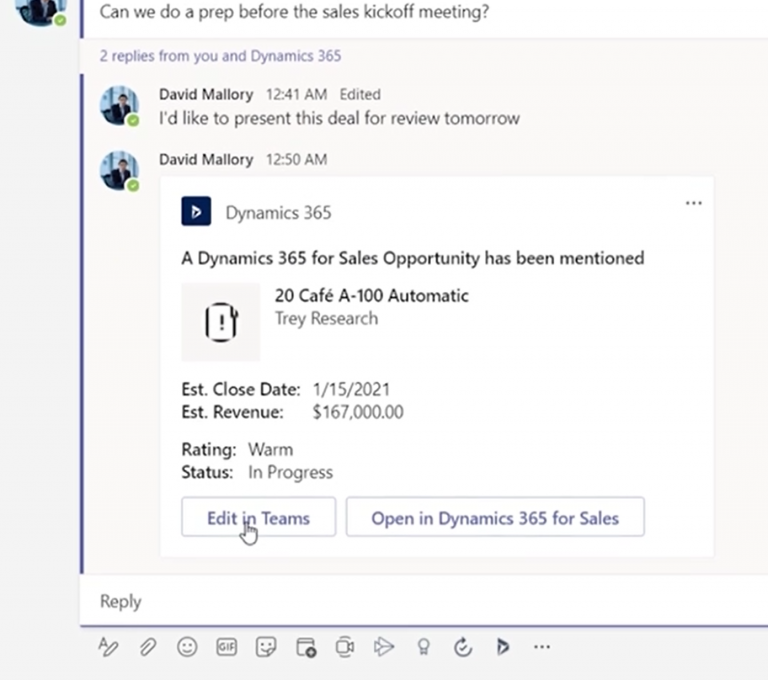Open in Dynamics 365 for Sales
This screenshot has width=768, height=680.
[x=495, y=517]
